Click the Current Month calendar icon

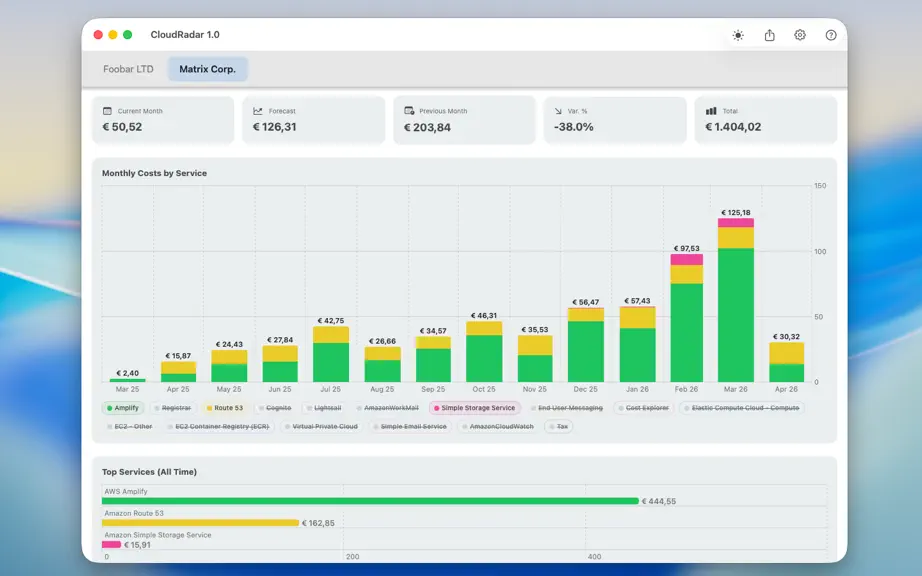click(x=107, y=110)
